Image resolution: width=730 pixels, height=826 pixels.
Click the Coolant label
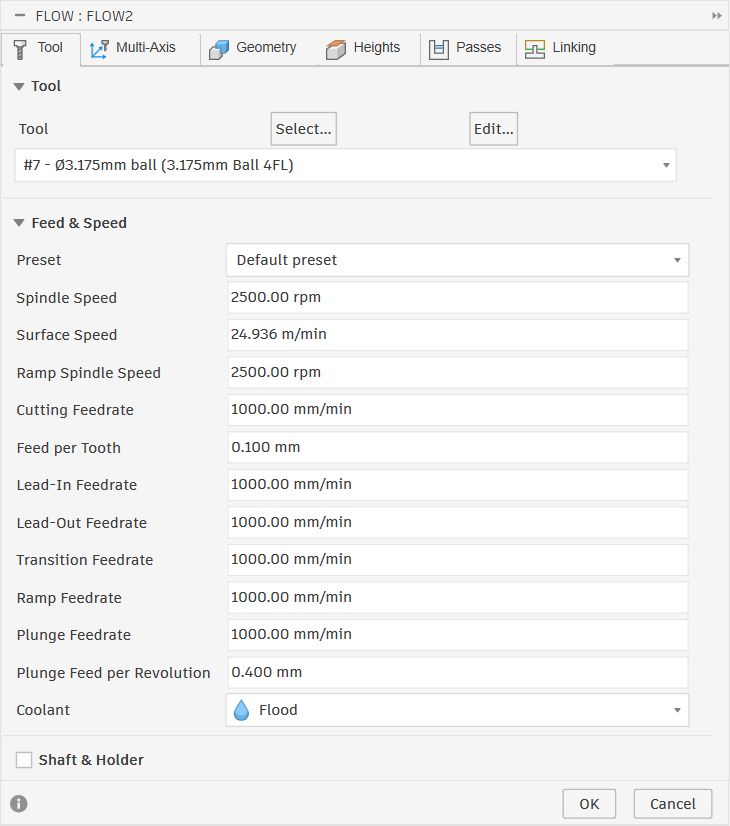[x=43, y=710]
